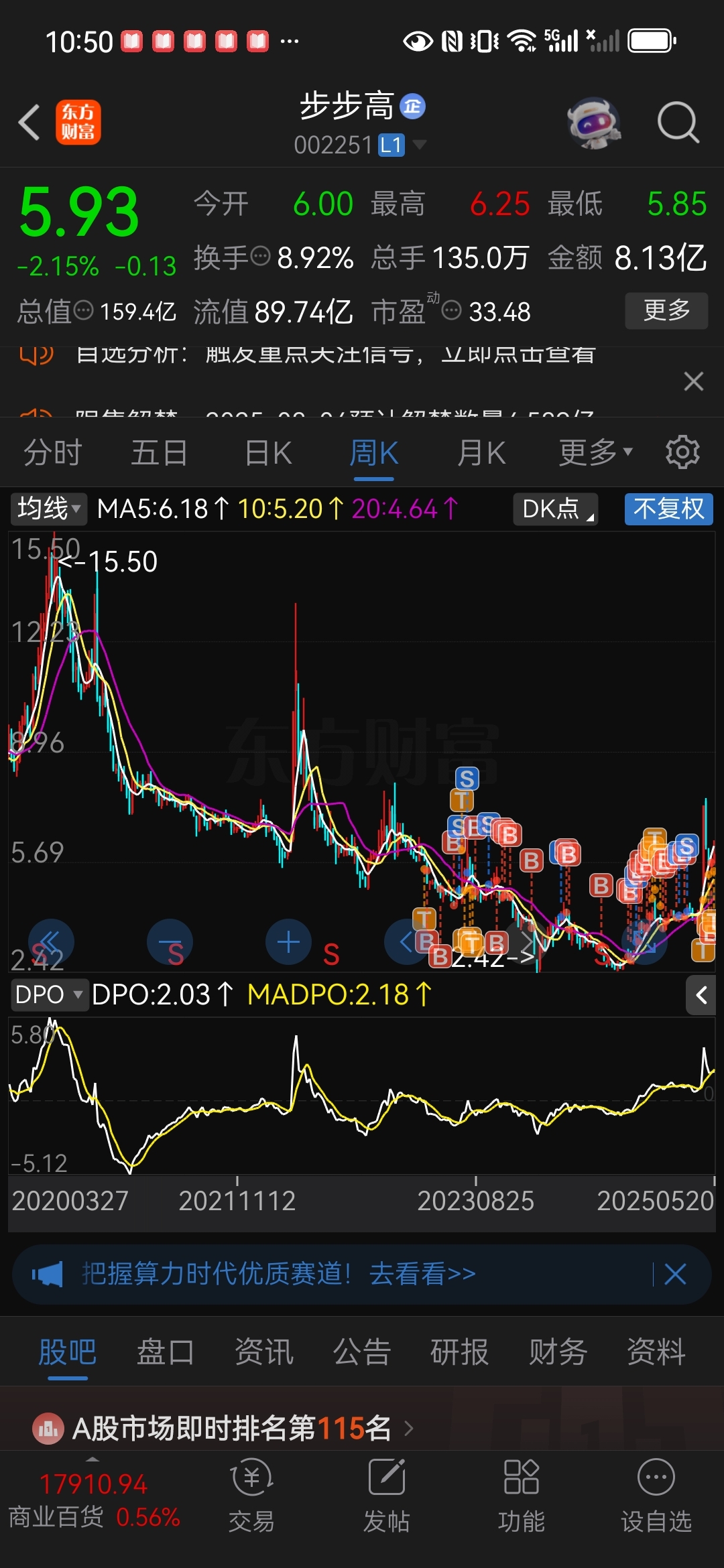Toggle the DK点 overlay button
724x1568 pixels.
556,509
